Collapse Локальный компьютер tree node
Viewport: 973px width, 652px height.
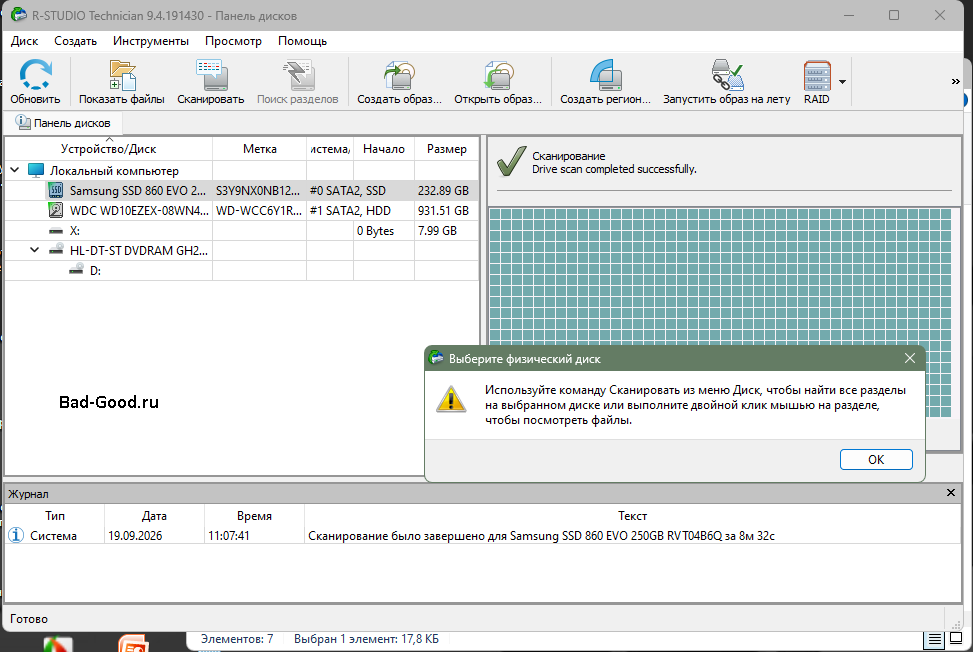tap(15, 169)
